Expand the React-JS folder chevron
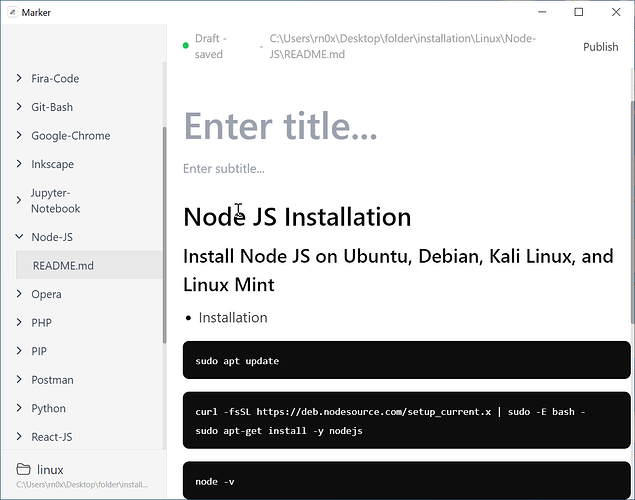Screen dimensions: 635x500 pyautogui.click(x=19, y=436)
